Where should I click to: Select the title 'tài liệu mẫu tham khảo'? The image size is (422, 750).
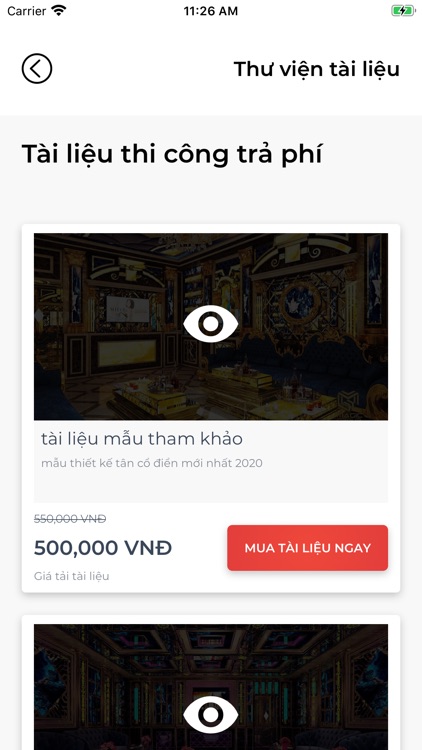[142, 439]
